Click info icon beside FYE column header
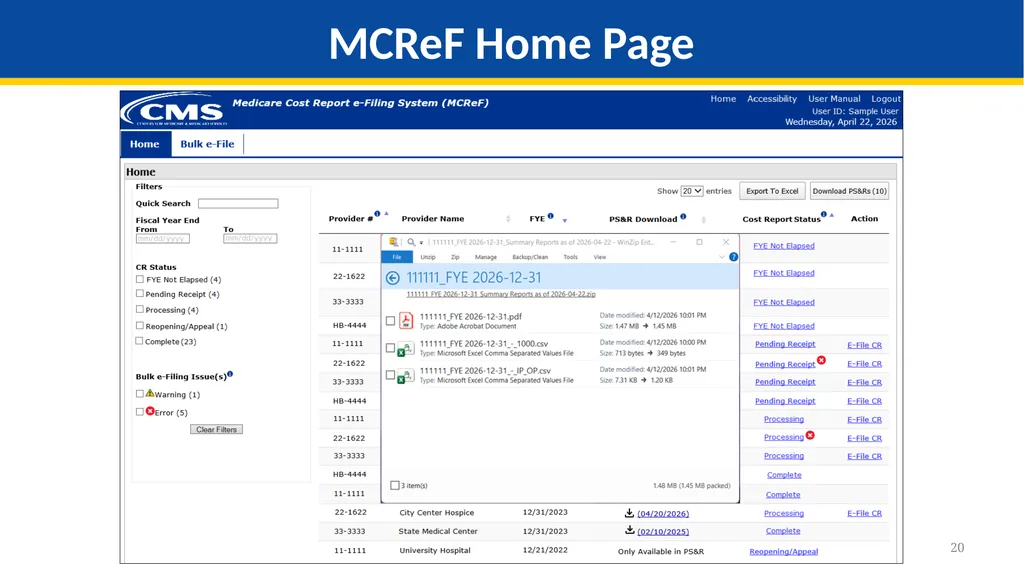1024x575 pixels. (x=551, y=216)
